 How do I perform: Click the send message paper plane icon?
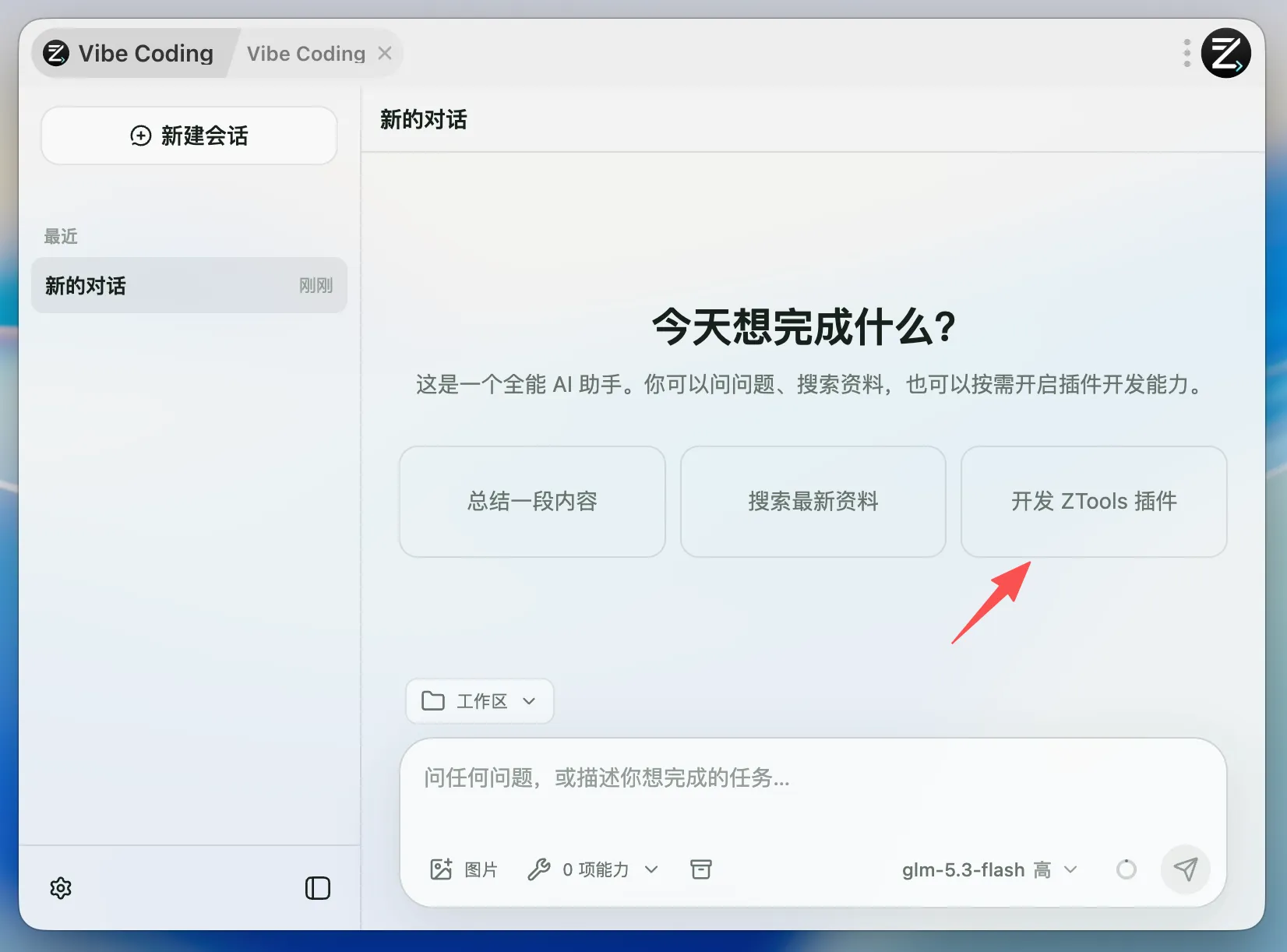click(x=1185, y=869)
